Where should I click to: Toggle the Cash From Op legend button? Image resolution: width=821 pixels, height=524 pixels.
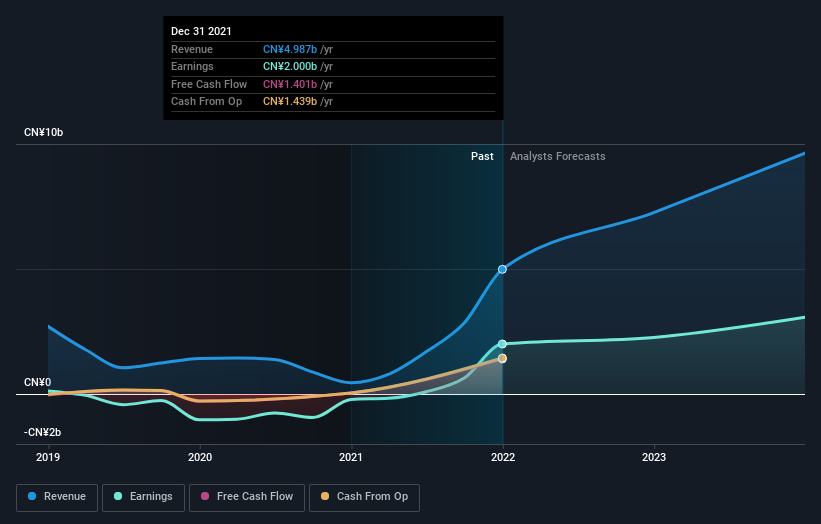pyautogui.click(x=364, y=497)
